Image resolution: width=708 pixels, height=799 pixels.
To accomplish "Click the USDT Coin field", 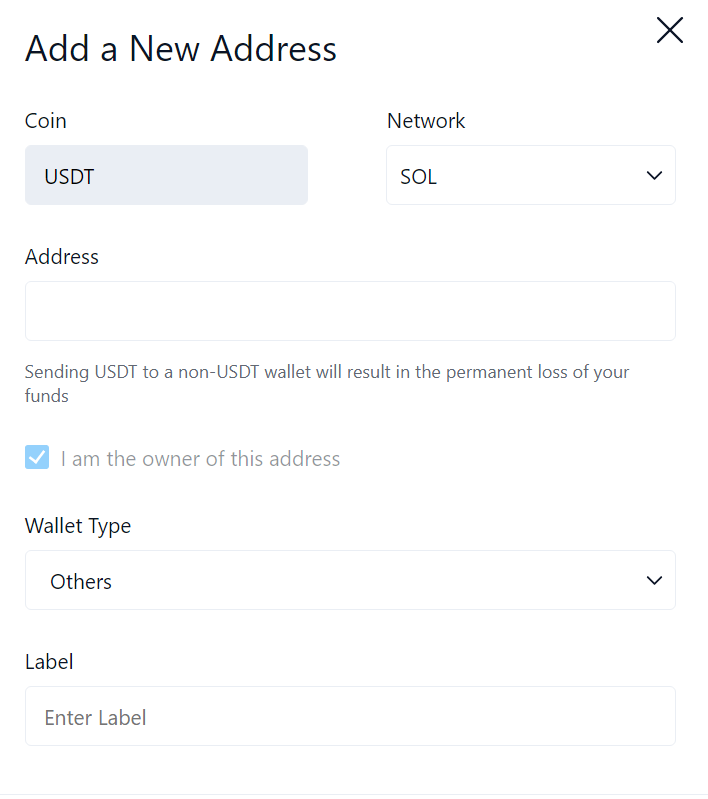I will pyautogui.click(x=166, y=176).
